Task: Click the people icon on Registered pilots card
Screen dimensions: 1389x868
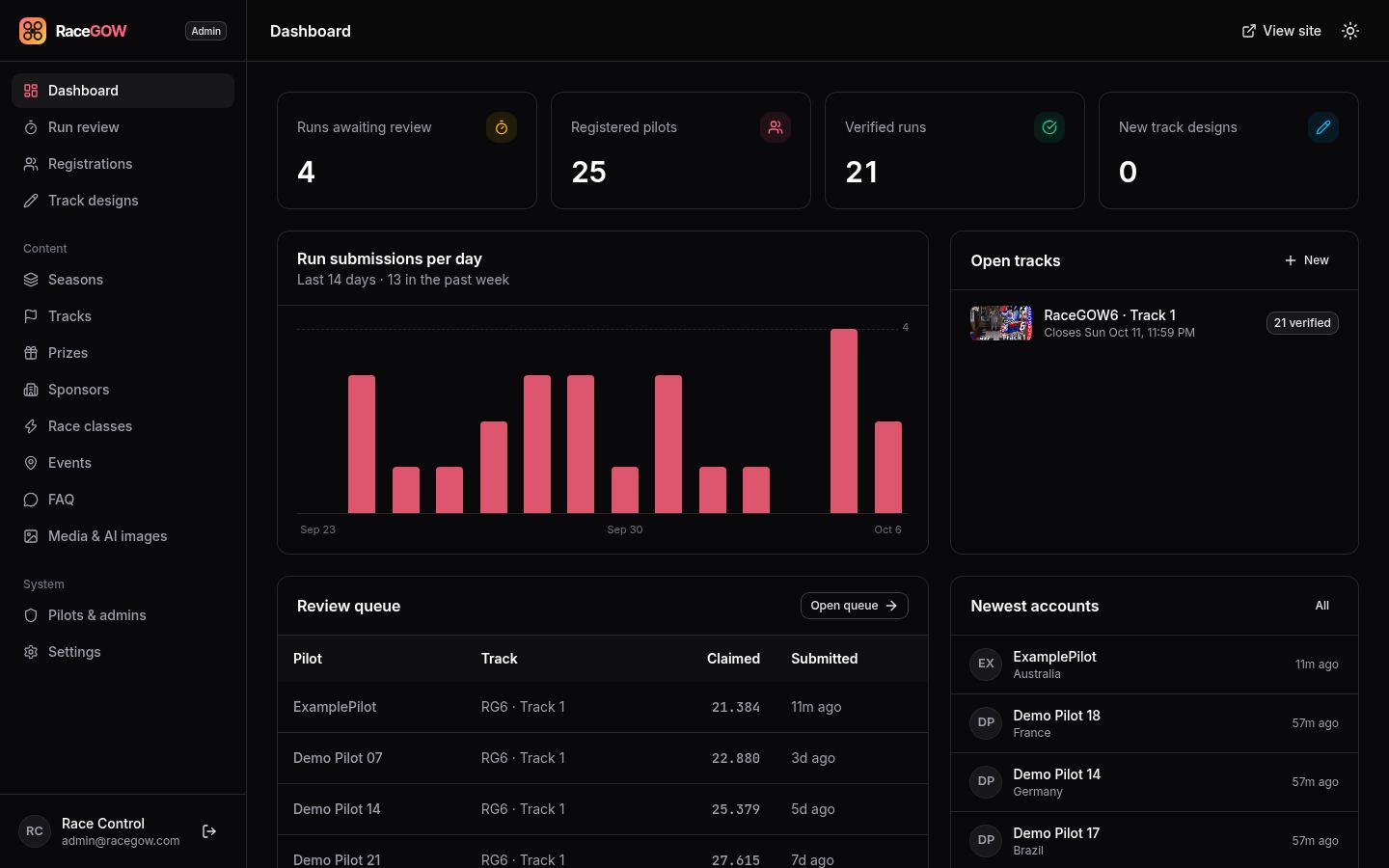Action: 776,127
